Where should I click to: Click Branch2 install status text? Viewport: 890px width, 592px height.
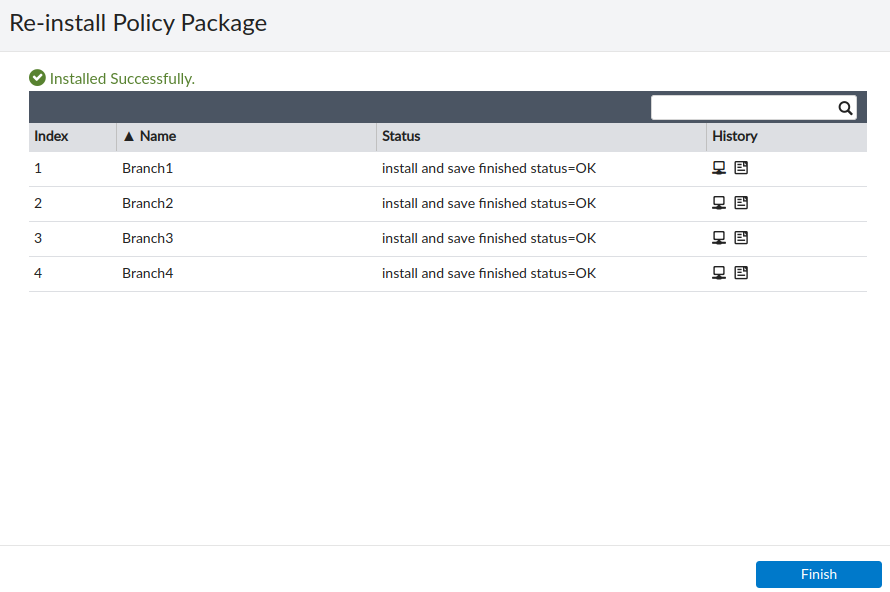[489, 203]
